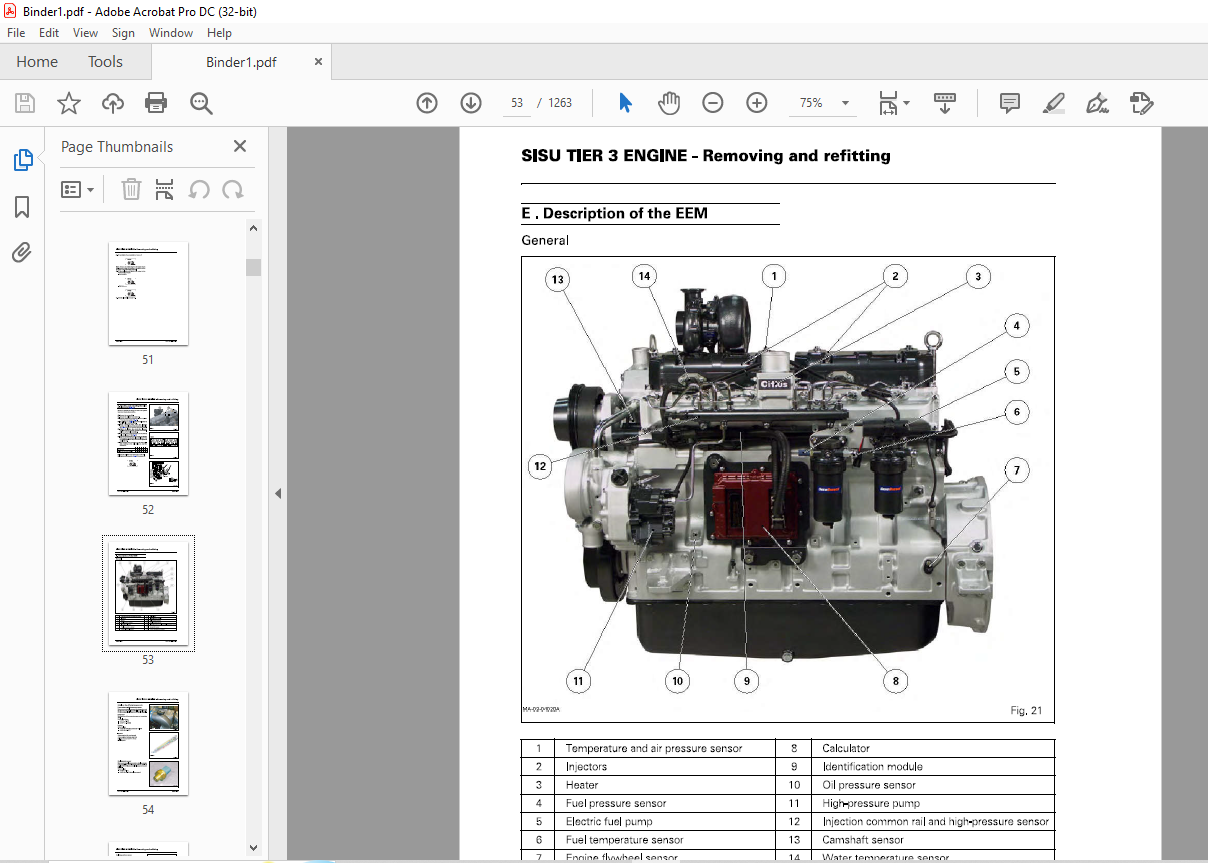The image size is (1208, 863).
Task: Zoom in with the plus icon
Action: 757,103
